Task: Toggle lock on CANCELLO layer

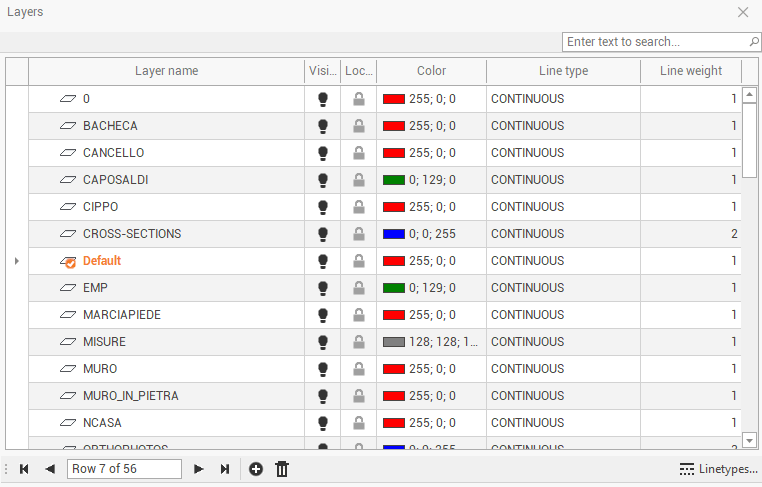Action: pos(358,153)
